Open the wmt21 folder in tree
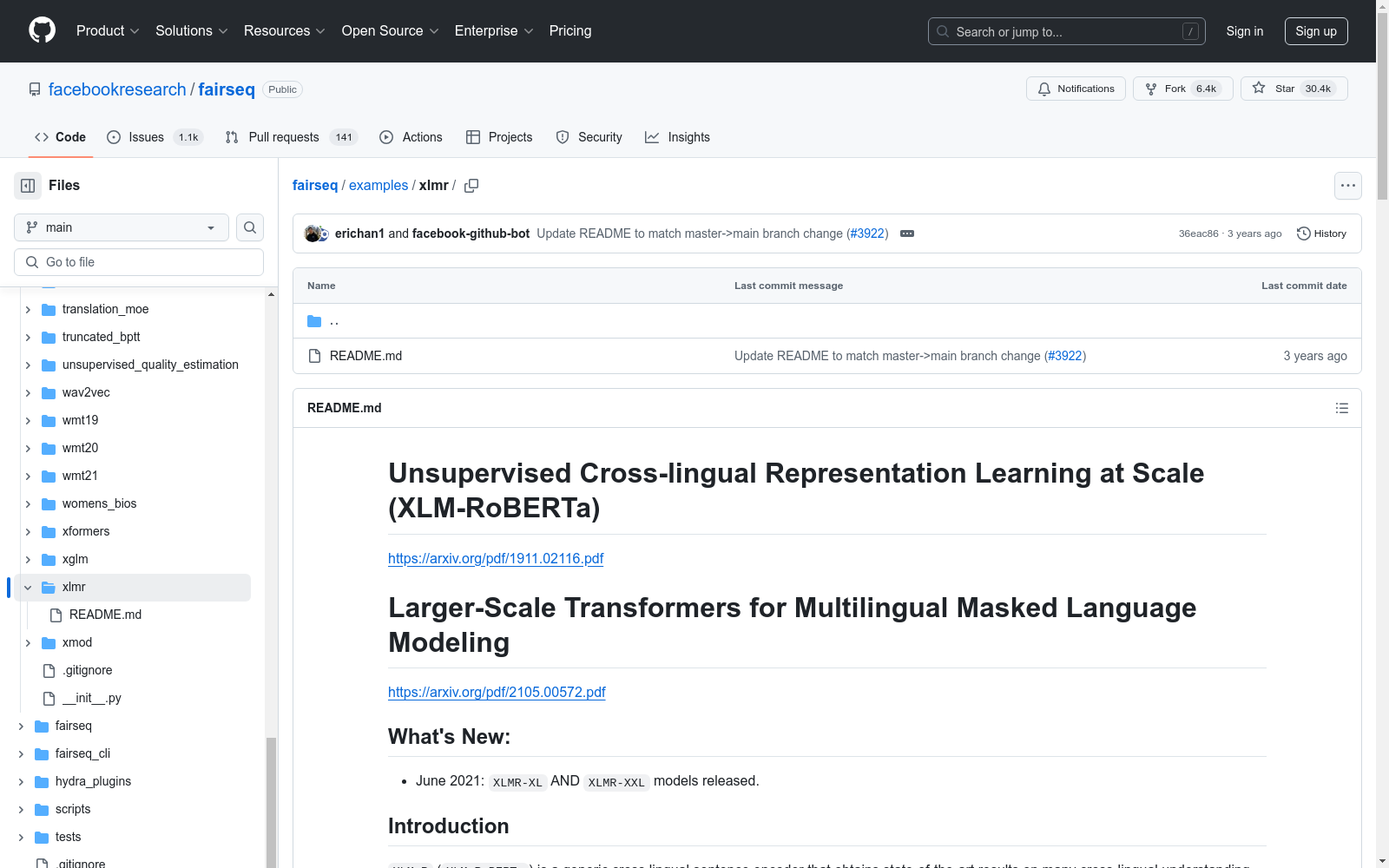 click(x=80, y=476)
